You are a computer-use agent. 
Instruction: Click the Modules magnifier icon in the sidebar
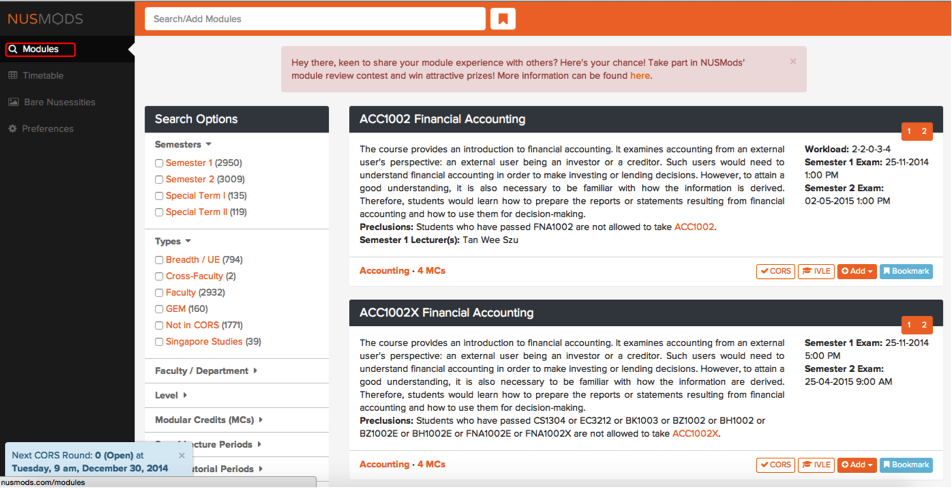pos(13,49)
